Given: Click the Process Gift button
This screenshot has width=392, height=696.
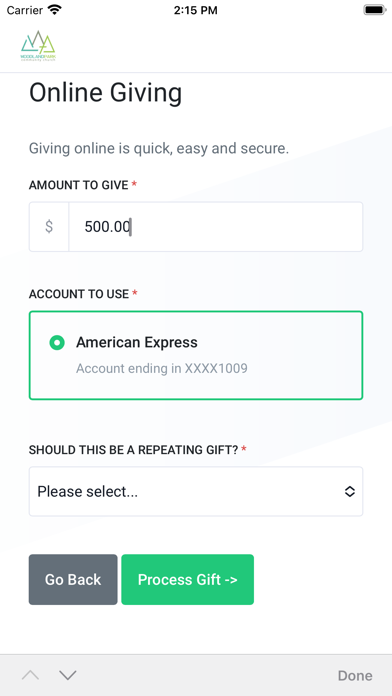Looking at the screenshot, I should point(187,579).
